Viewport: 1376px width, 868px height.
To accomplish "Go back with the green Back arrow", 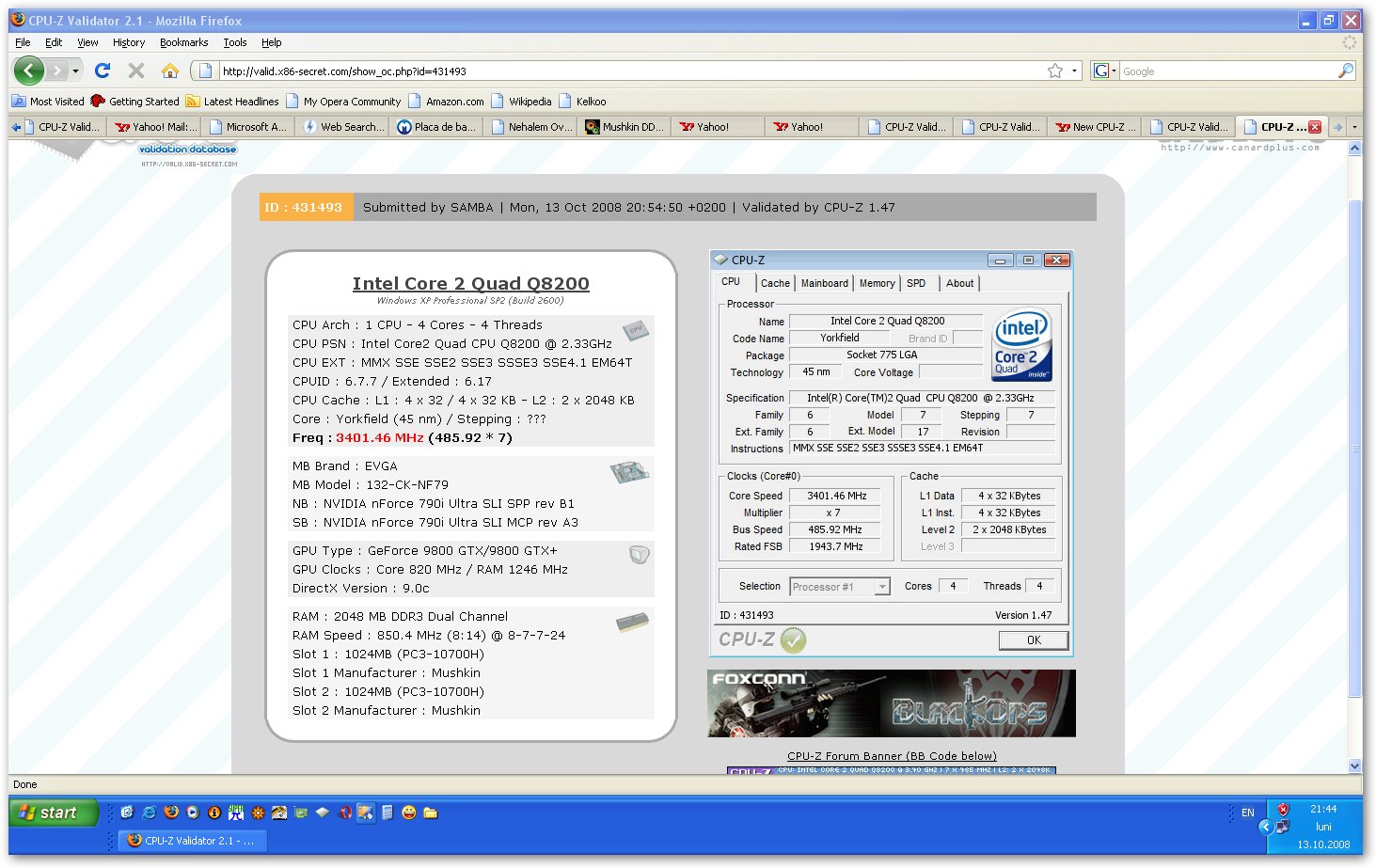I will point(29,71).
